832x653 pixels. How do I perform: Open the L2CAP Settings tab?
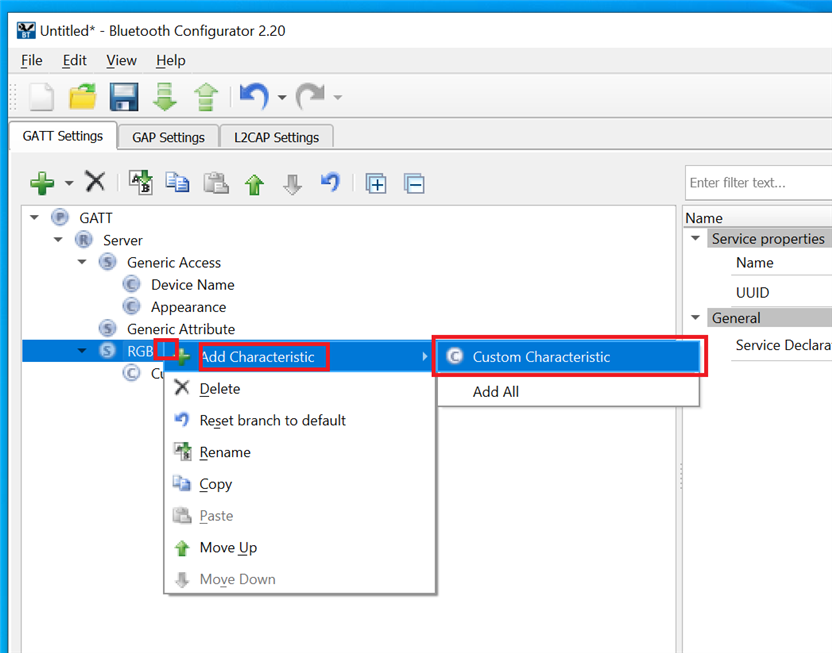276,137
